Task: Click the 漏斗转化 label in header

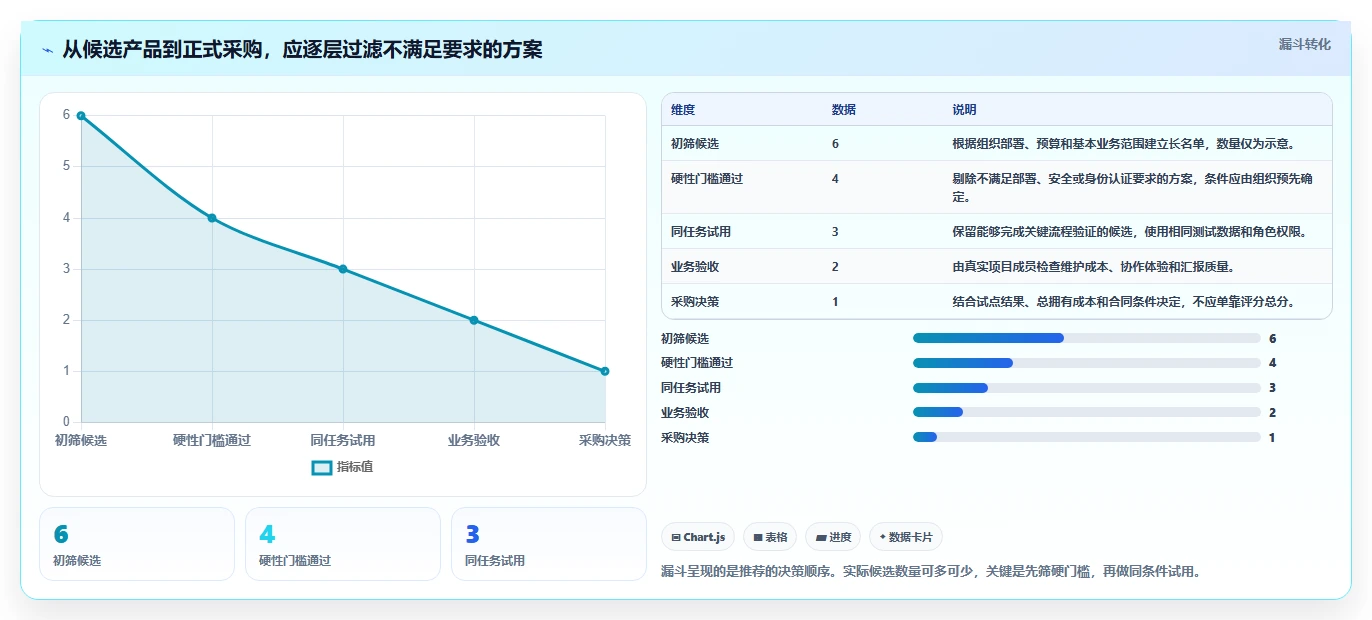Action: point(1305,44)
